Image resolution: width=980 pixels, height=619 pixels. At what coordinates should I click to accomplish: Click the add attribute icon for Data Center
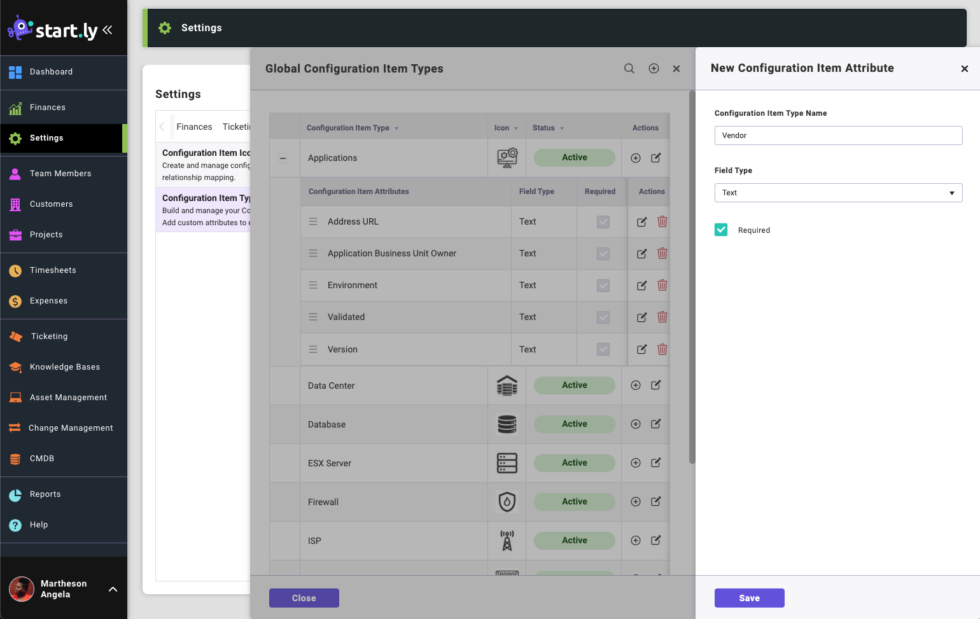click(635, 385)
